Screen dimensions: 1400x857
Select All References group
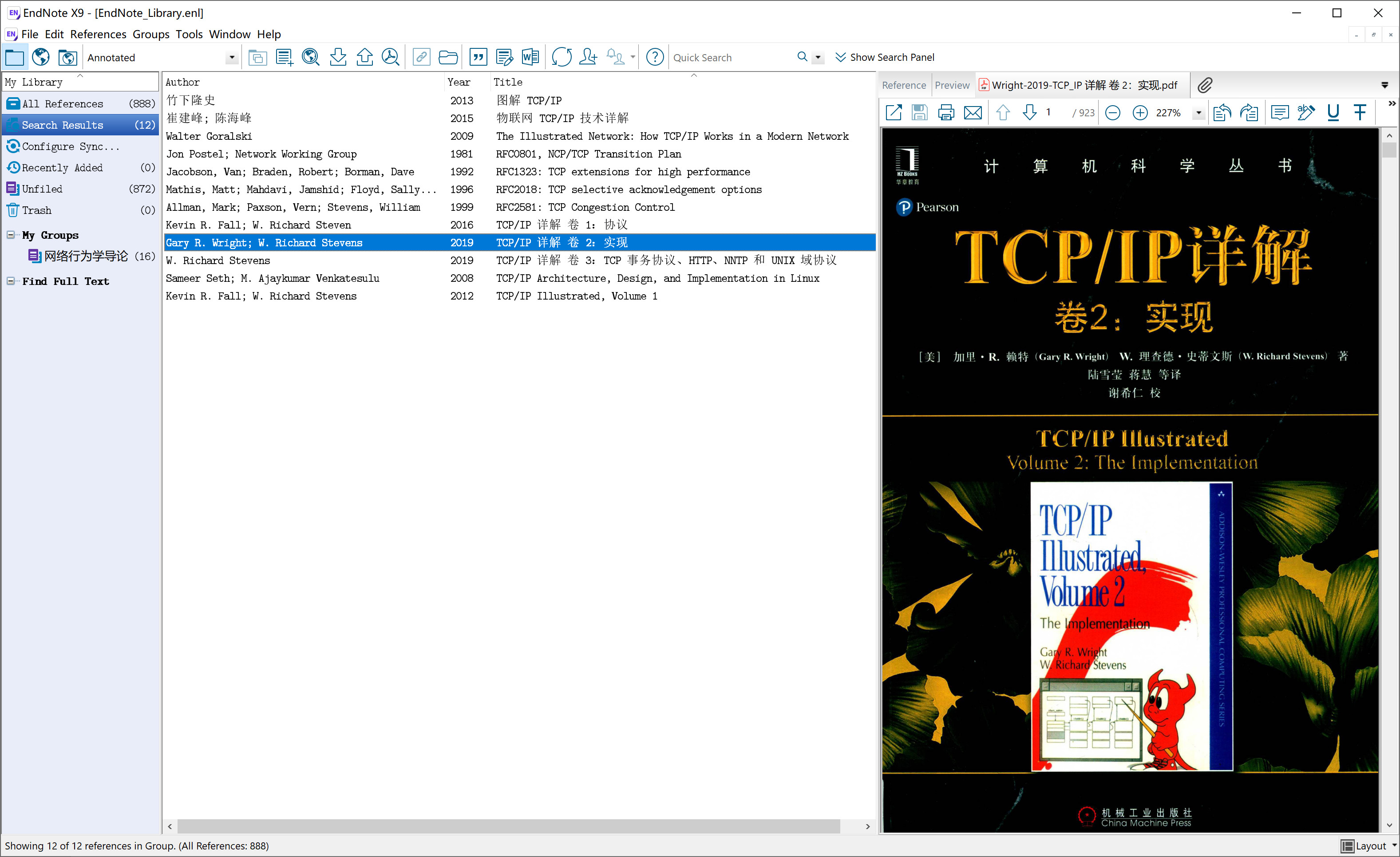80,103
